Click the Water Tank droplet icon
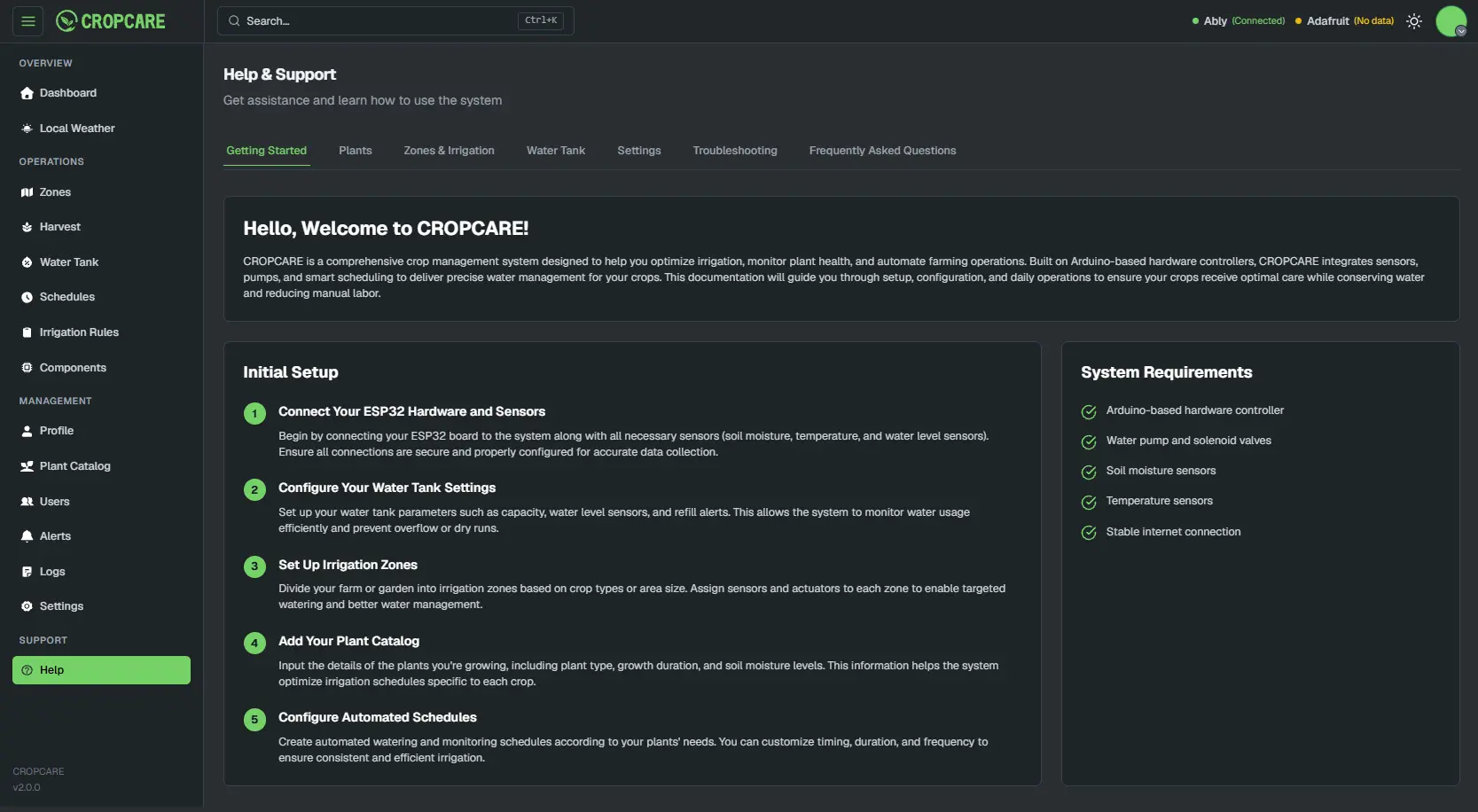The width and height of the screenshot is (1478, 812). [x=27, y=262]
